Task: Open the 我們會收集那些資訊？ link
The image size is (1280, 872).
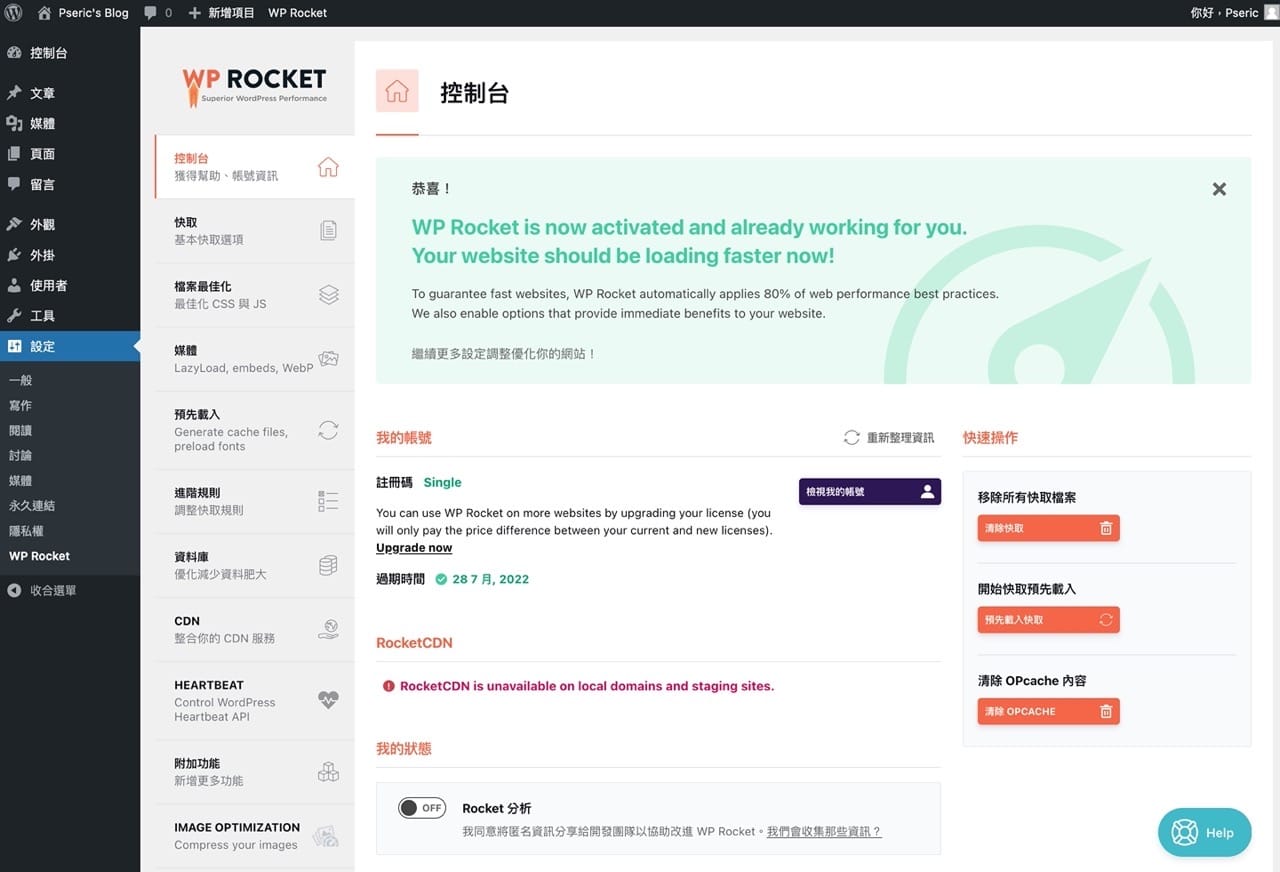Action: [824, 831]
